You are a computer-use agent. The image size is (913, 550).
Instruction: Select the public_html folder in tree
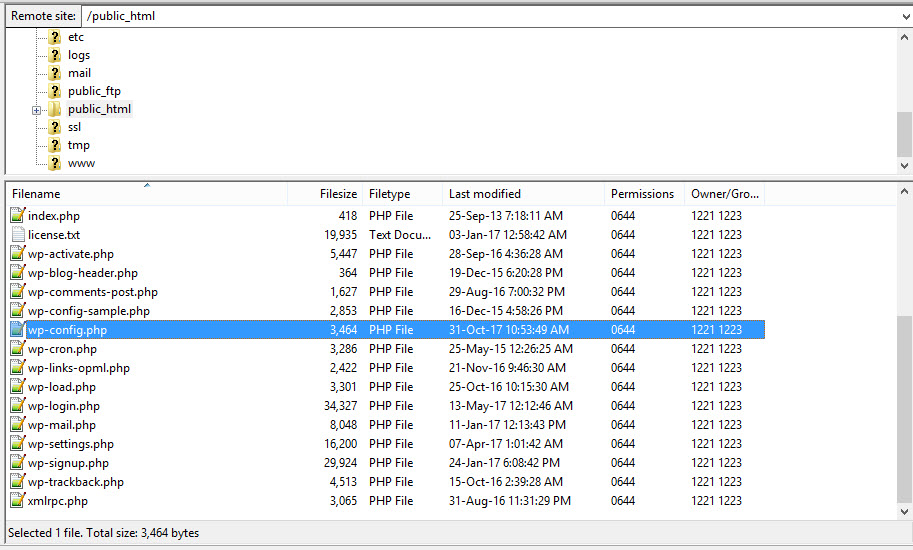pos(100,109)
